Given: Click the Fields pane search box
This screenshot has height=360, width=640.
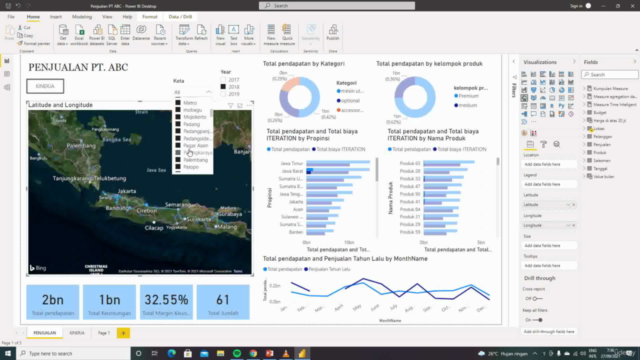Looking at the screenshot, I should [610, 75].
